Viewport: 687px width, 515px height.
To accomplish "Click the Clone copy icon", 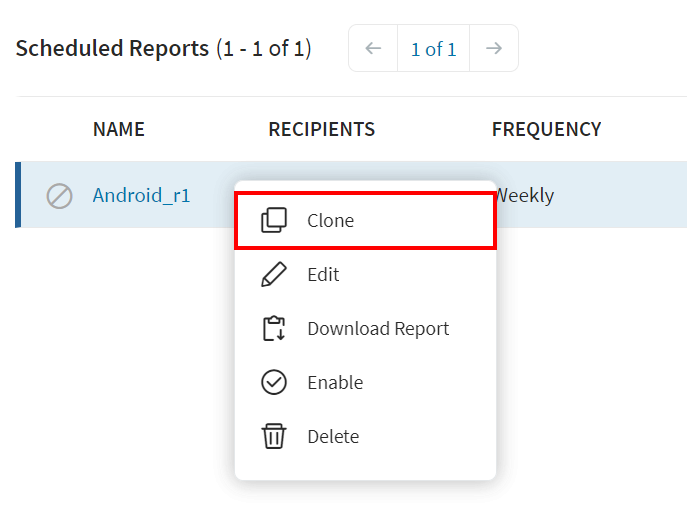I will (x=273, y=221).
